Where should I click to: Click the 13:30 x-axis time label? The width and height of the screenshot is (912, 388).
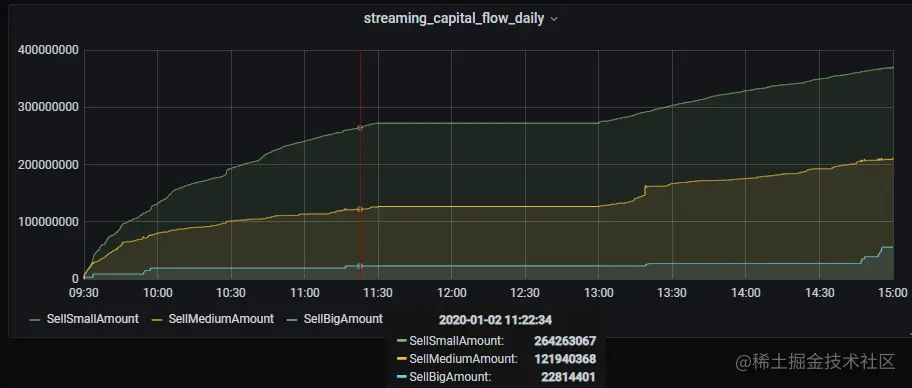pos(672,293)
